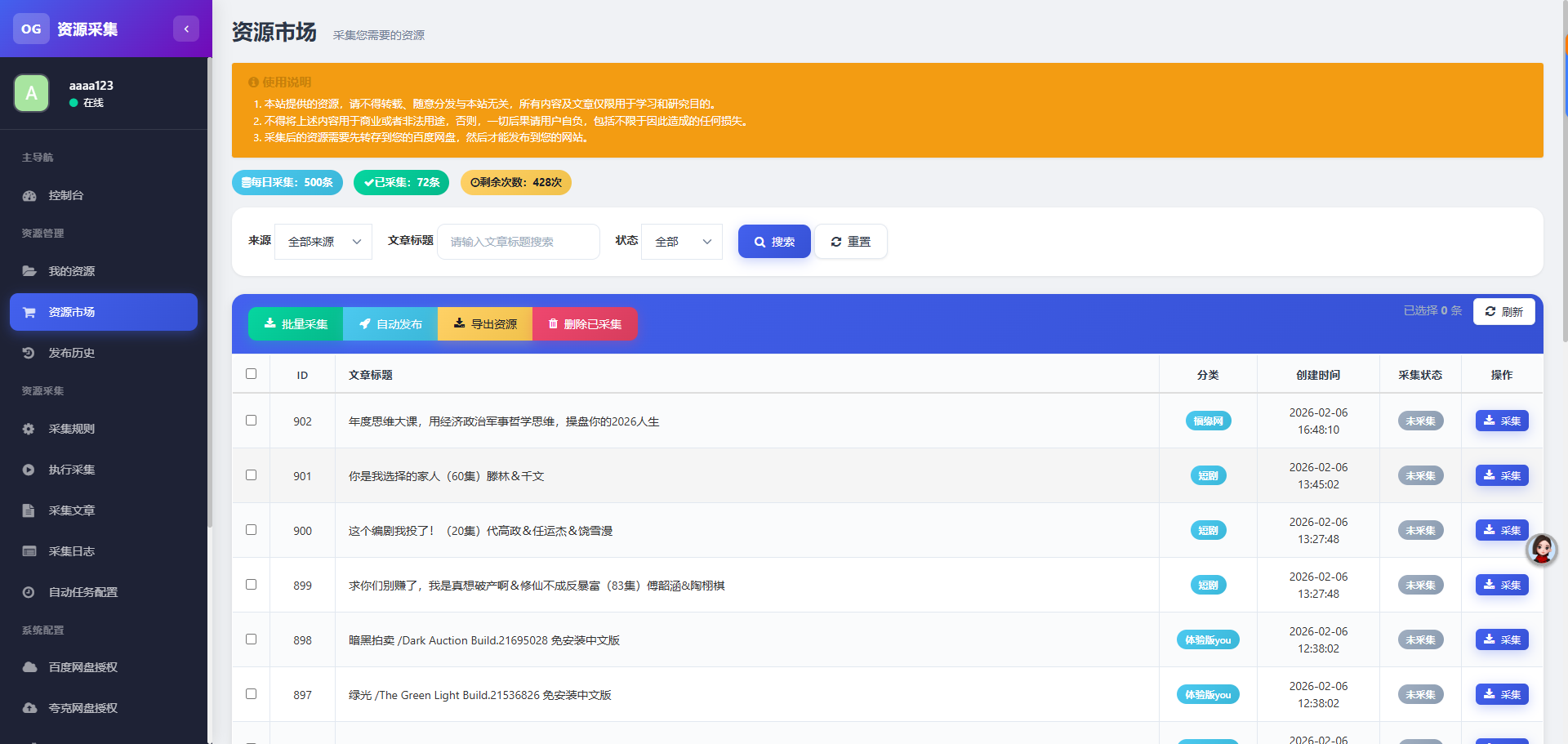Focus the 文章标题 search input field
This screenshot has height=744, width=1568.
point(519,242)
